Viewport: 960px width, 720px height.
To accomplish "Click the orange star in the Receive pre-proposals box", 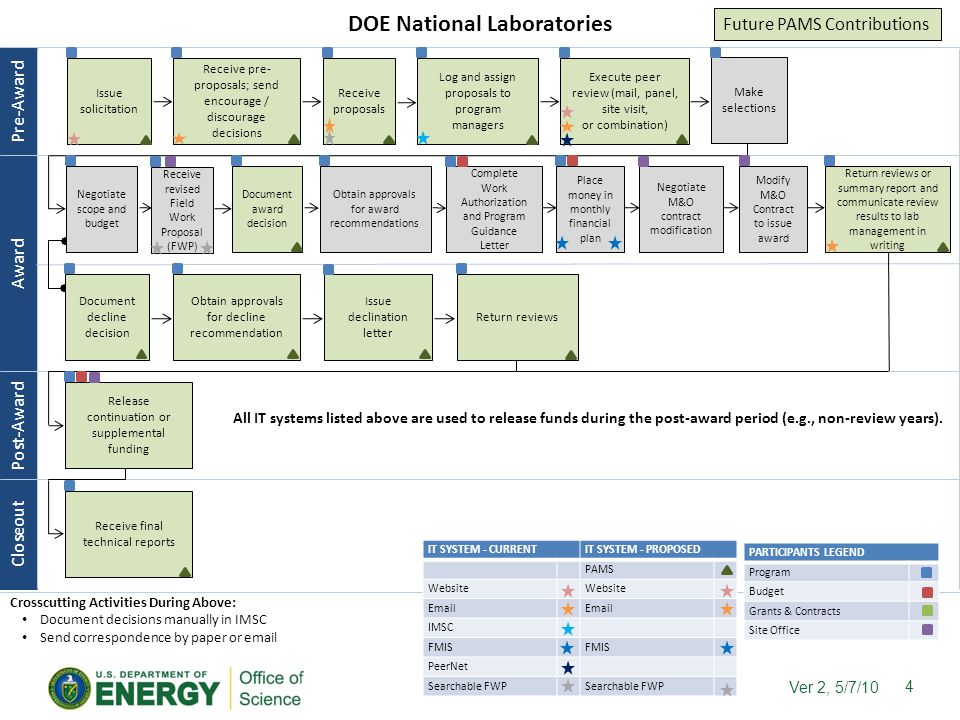I will pos(179,138).
